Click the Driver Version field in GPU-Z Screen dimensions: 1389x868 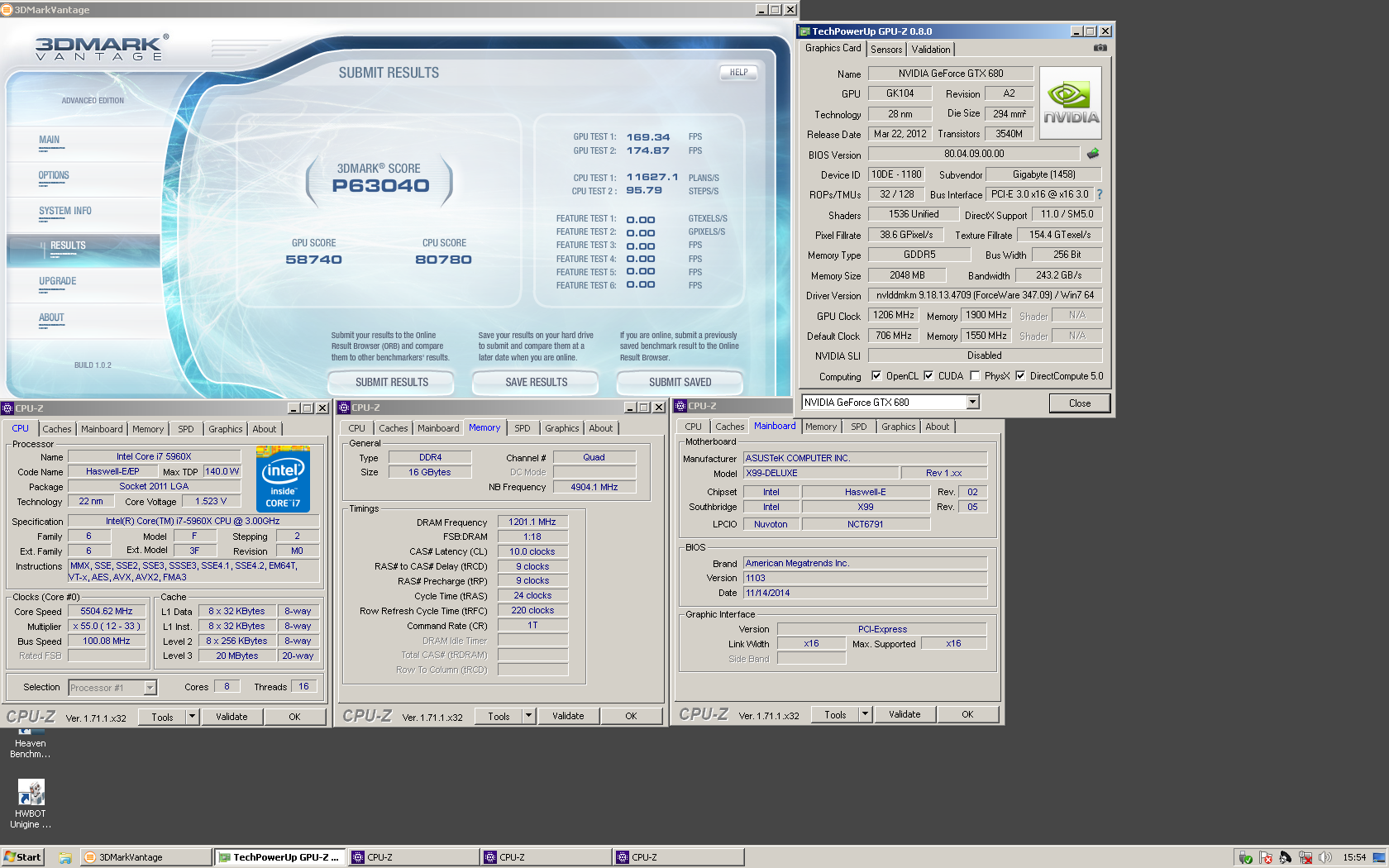985,295
